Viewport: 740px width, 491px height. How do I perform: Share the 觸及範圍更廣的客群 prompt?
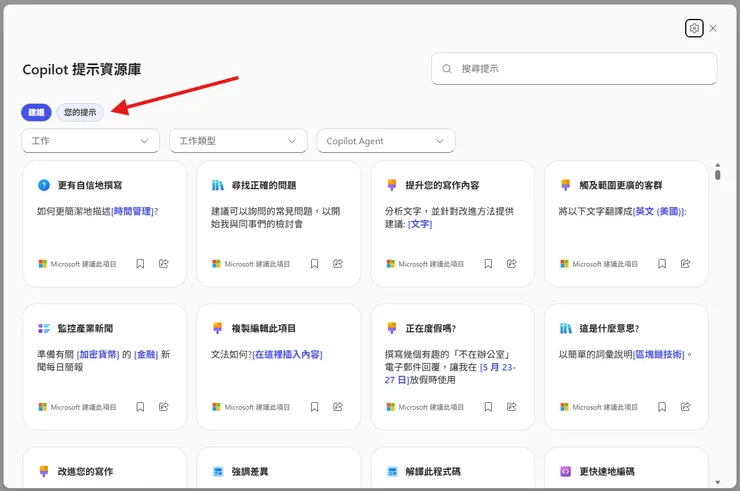(685, 263)
